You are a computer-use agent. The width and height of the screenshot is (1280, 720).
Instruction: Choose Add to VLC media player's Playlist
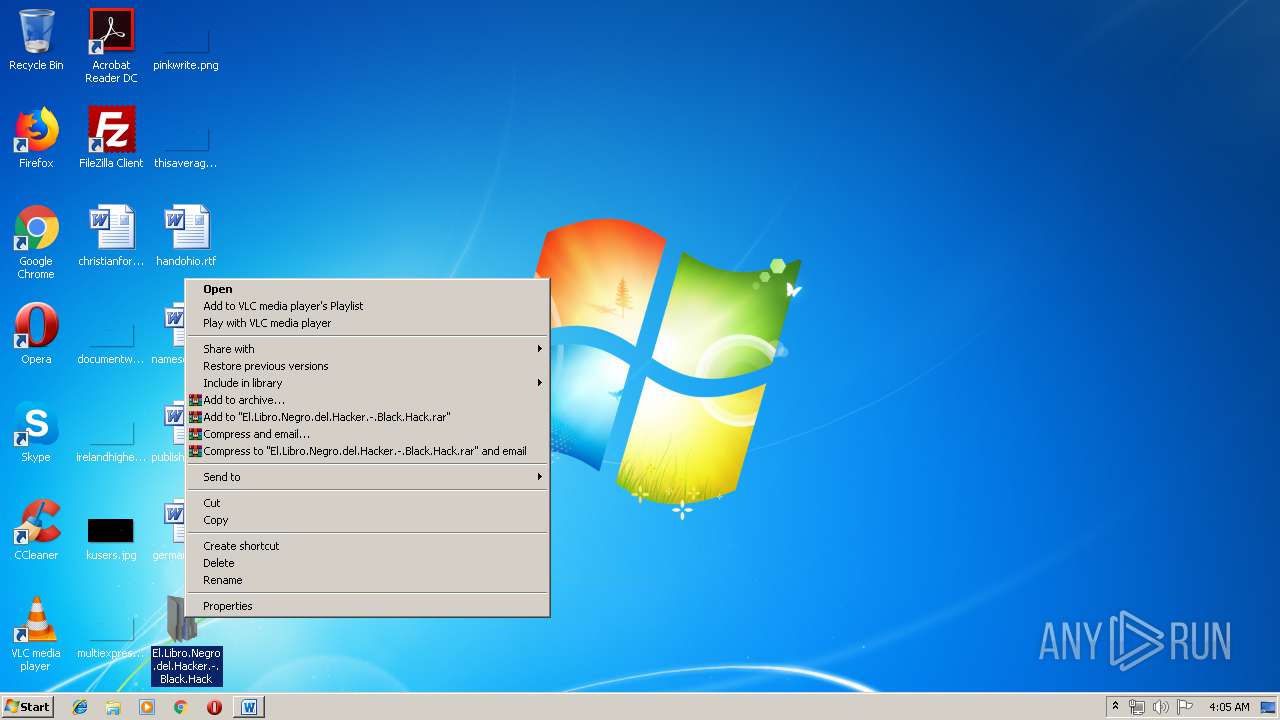pos(367,306)
